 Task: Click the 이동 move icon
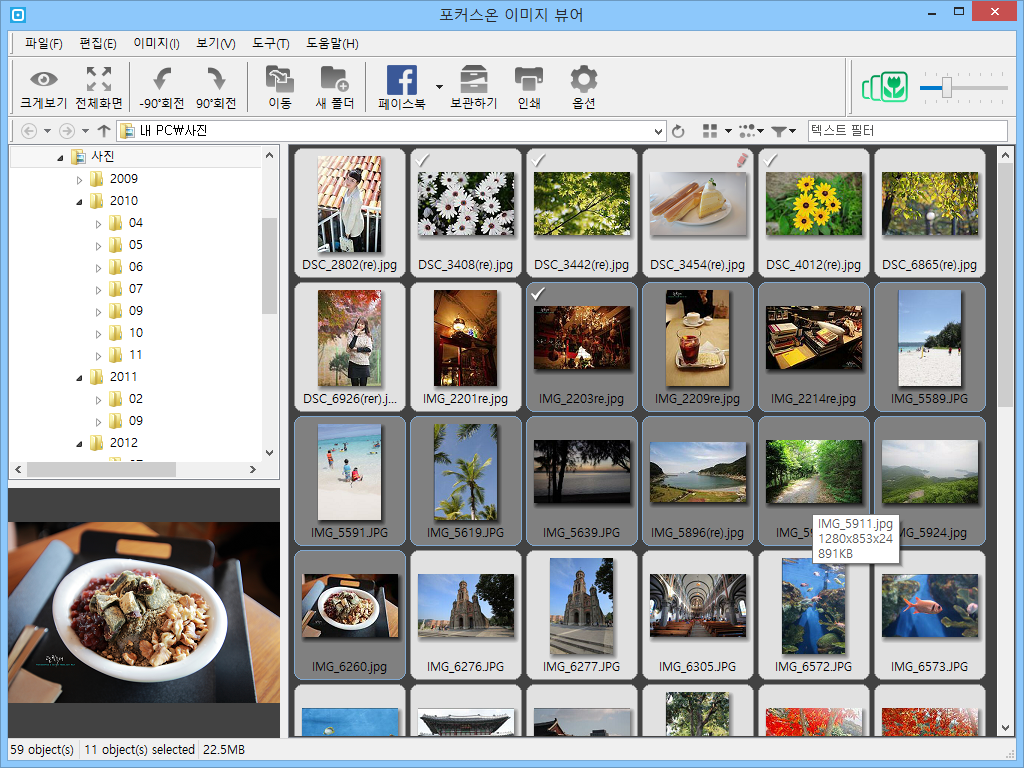[x=280, y=79]
